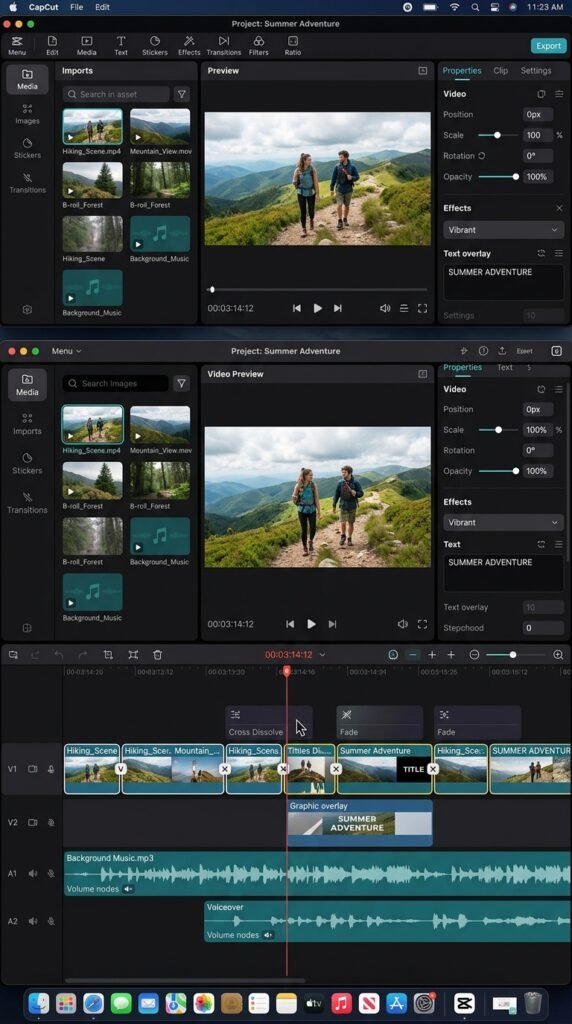
Task: Open Transitions in the top window toolbar
Action: [224, 45]
